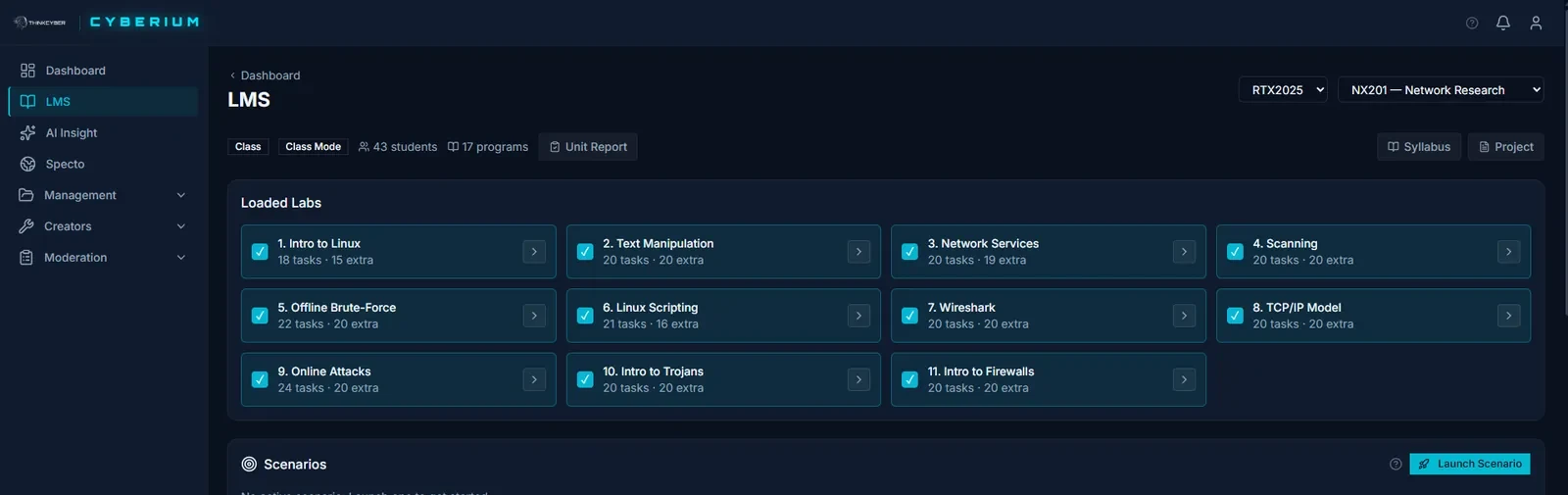Expand the Management menu chevron
This screenshot has width=1568, height=495.
[x=180, y=195]
